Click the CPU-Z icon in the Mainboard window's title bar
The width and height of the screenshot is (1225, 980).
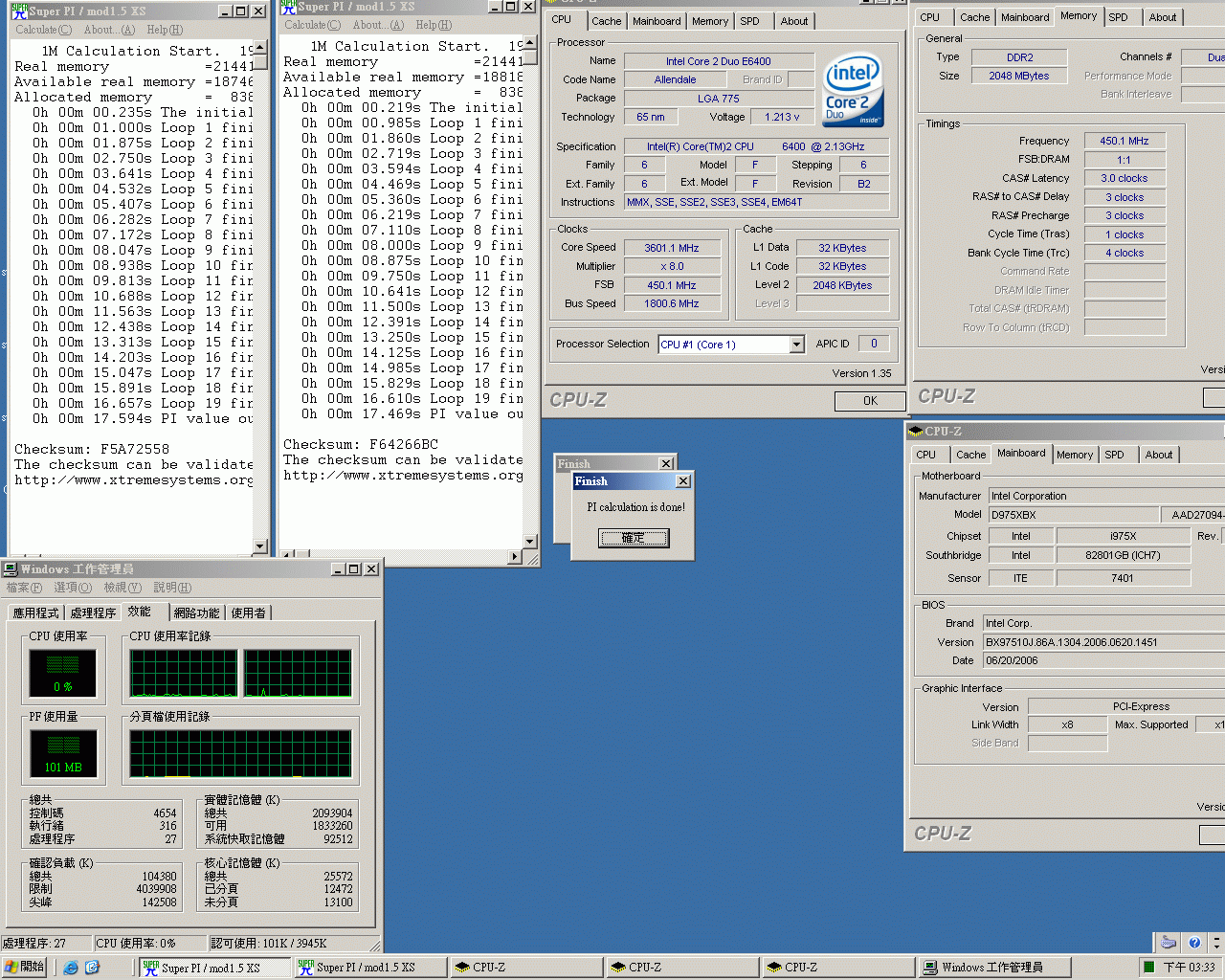click(x=917, y=432)
